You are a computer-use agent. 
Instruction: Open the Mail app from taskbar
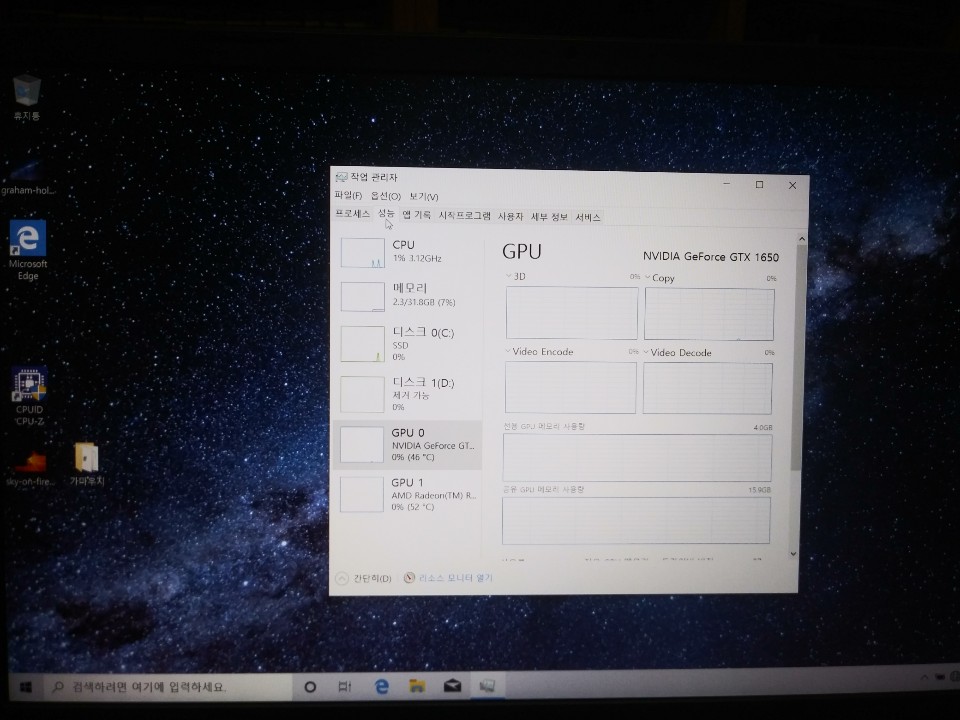pos(452,685)
